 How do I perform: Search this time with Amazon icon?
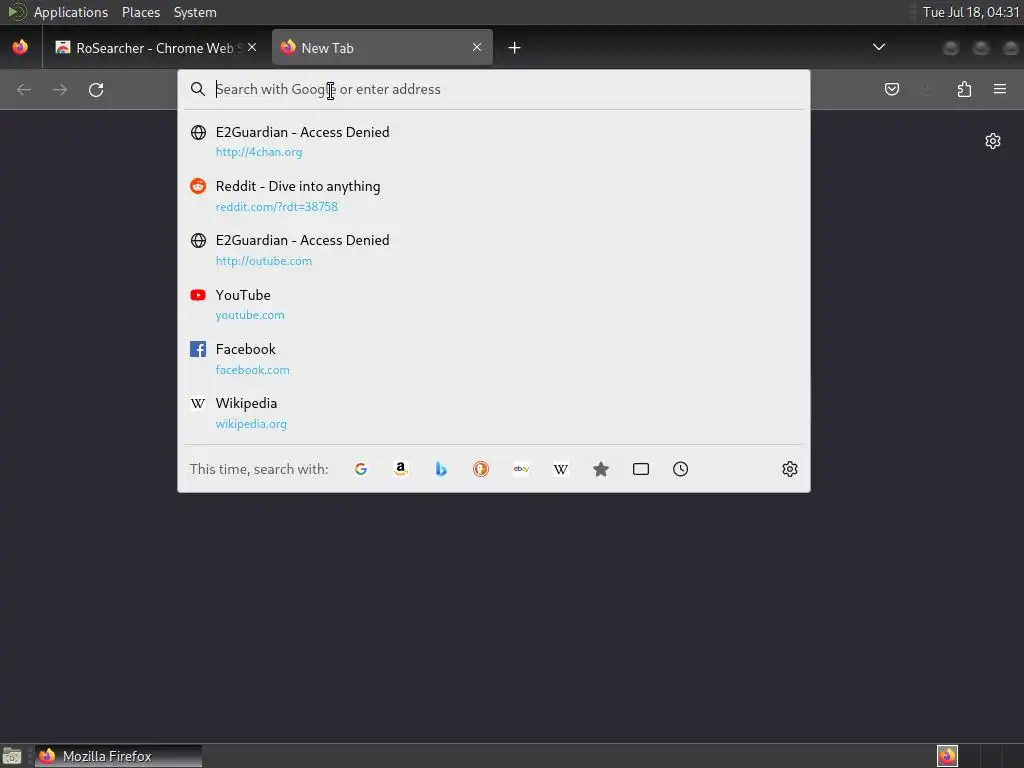pyautogui.click(x=401, y=469)
